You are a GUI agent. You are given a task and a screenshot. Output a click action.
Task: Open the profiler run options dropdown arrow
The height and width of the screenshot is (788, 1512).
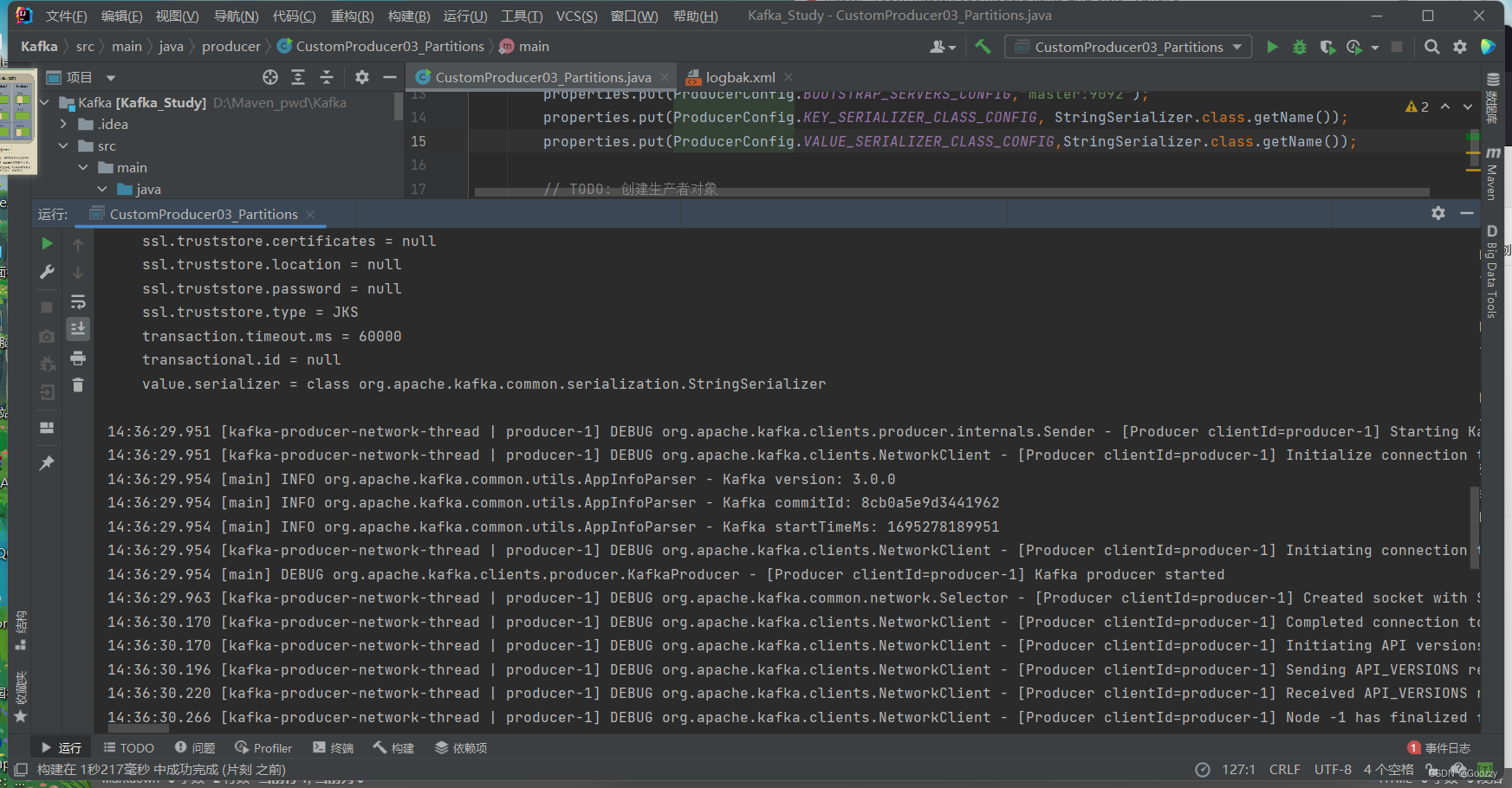pos(1375,48)
